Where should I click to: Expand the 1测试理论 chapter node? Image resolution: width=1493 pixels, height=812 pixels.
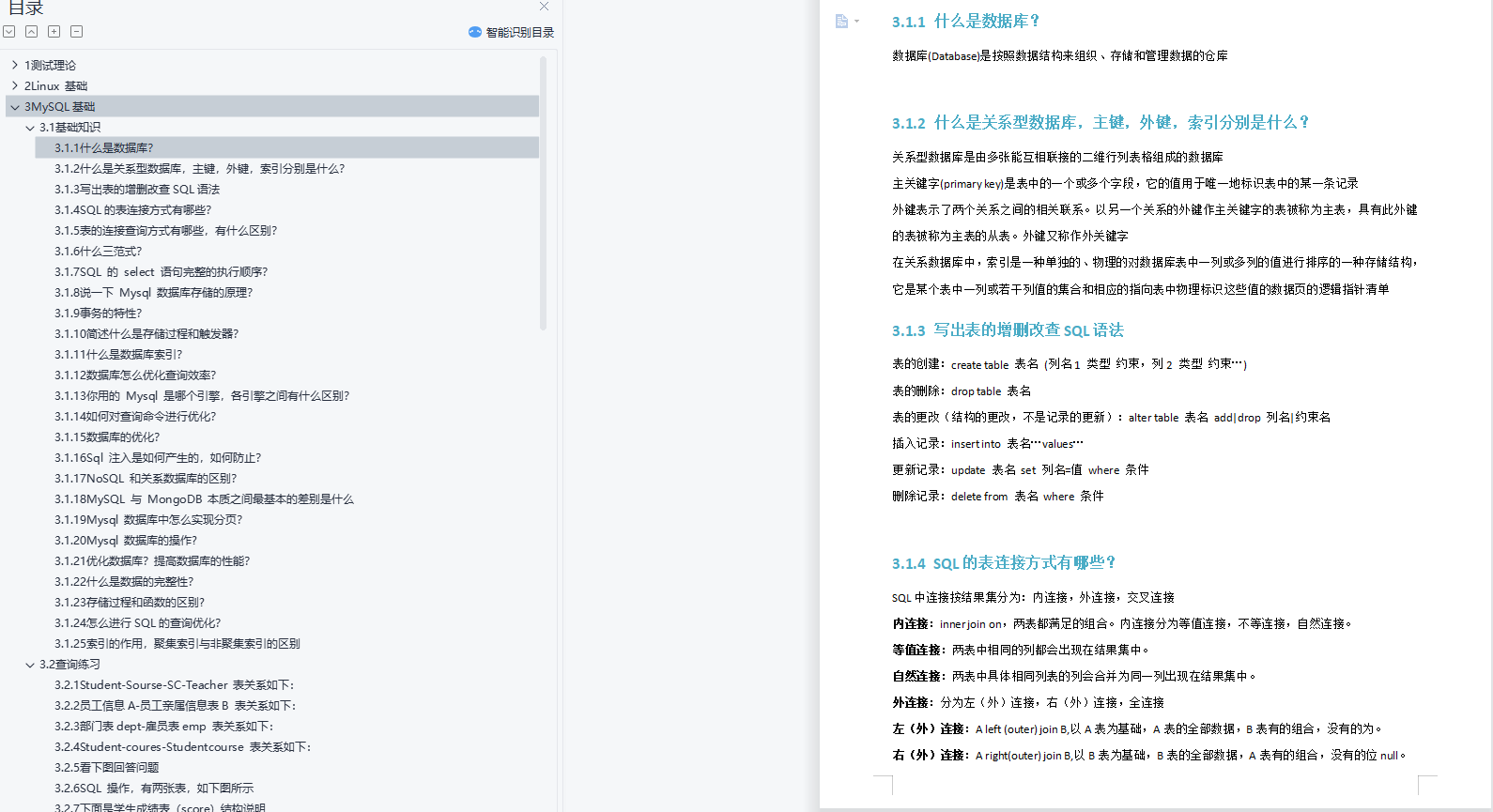coord(14,65)
